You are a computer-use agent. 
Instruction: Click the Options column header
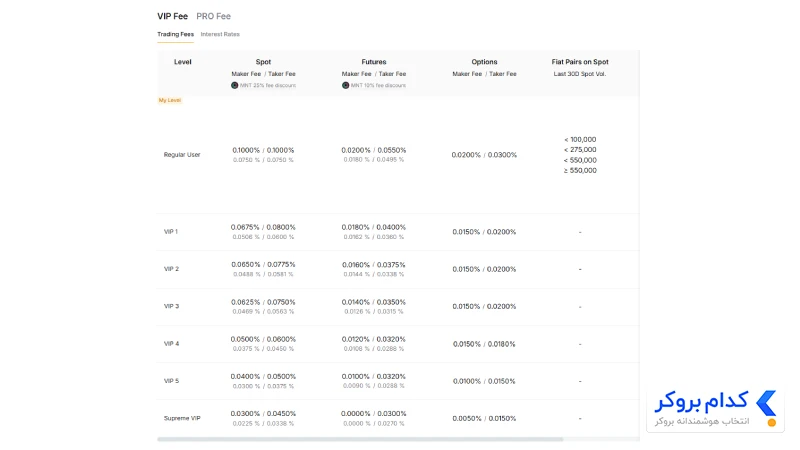[484, 62]
